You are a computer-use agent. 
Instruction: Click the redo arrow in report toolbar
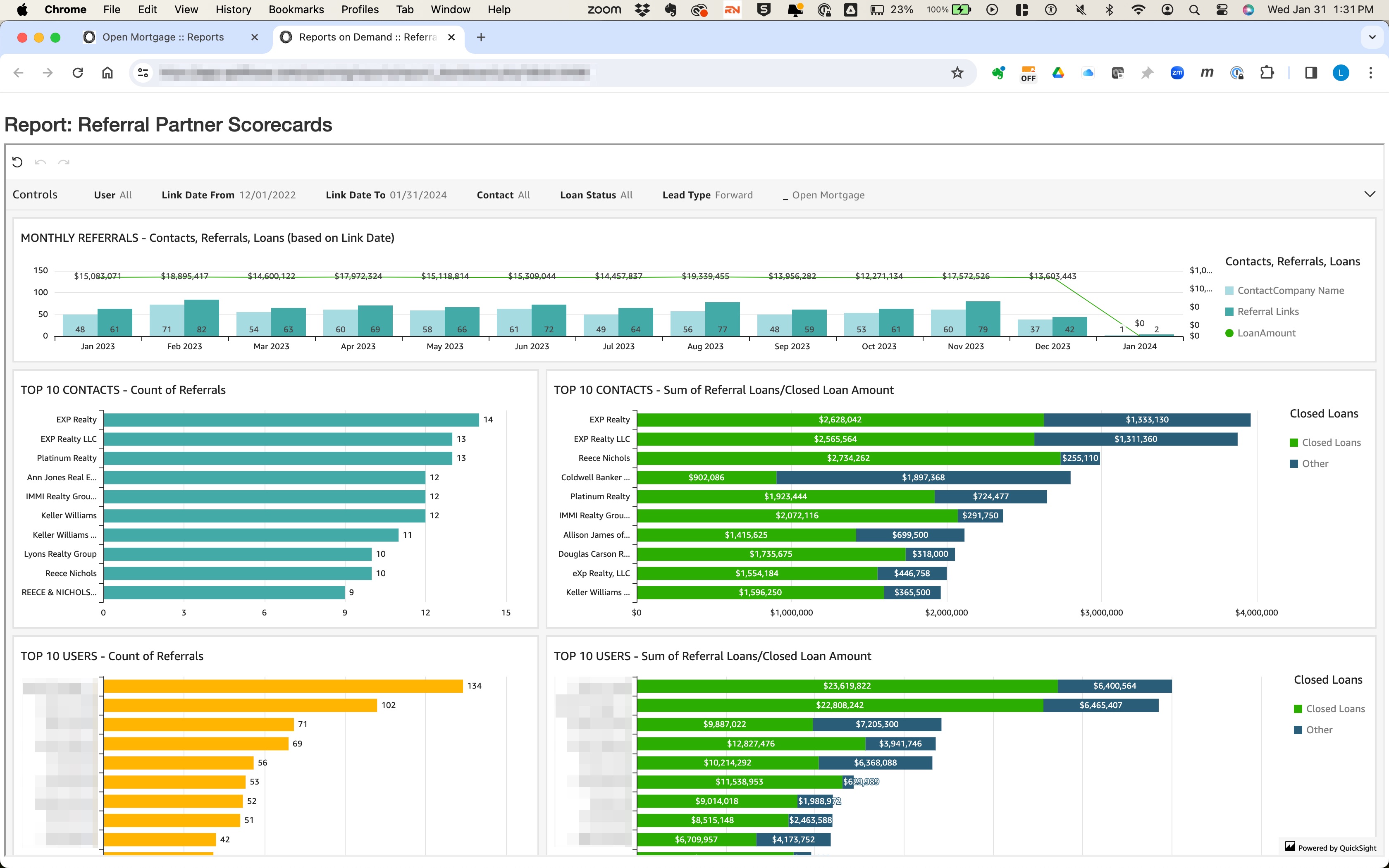pyautogui.click(x=64, y=162)
